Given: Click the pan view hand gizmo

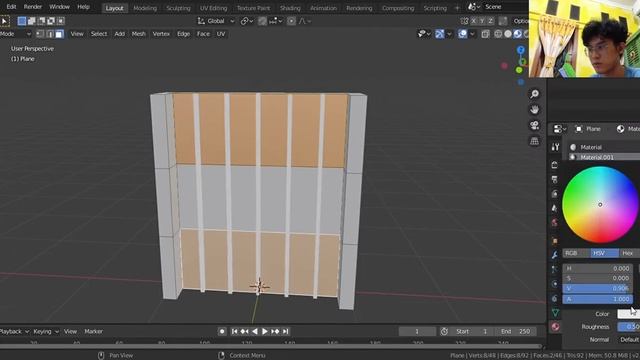Looking at the screenshot, I should tap(534, 110).
